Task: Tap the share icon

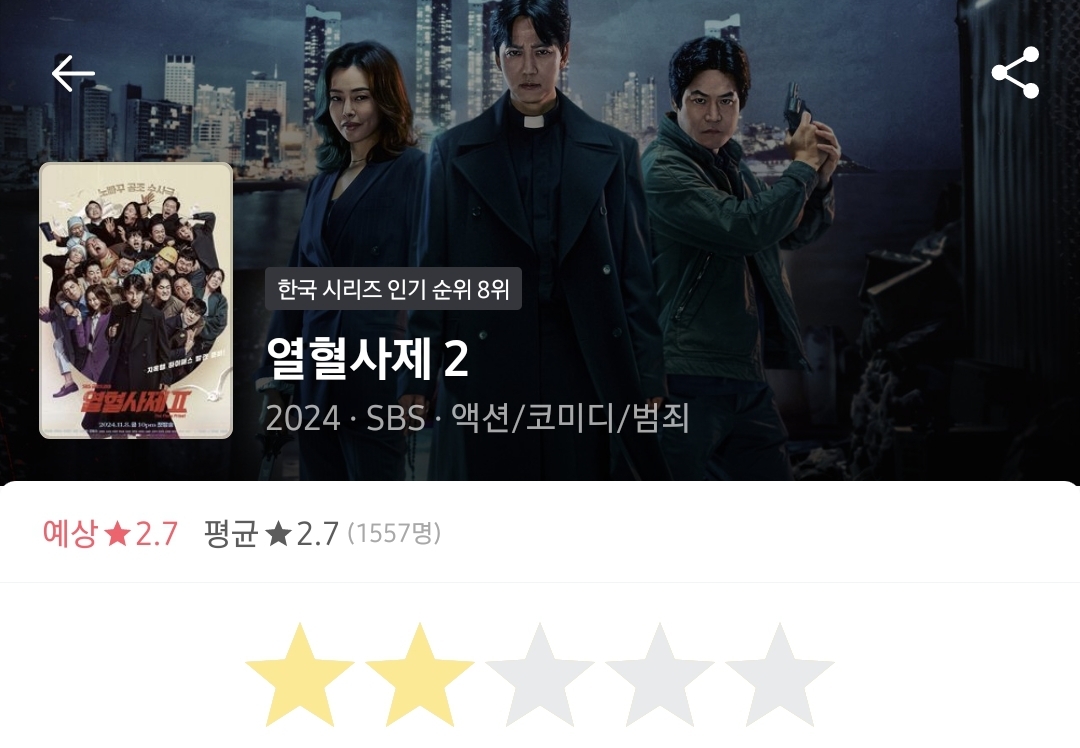Action: 1015,73
